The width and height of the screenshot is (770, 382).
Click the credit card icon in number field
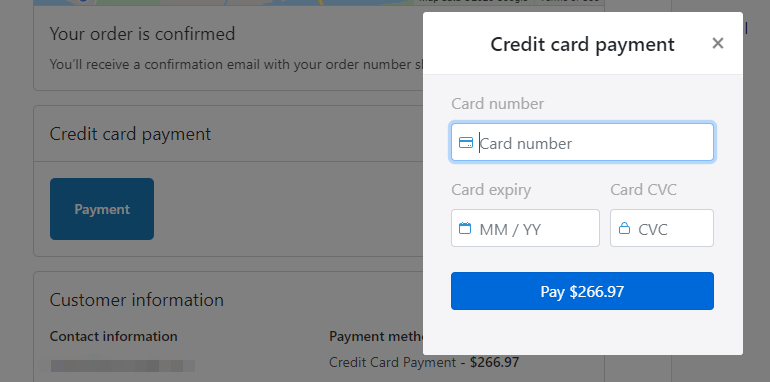[466, 143]
